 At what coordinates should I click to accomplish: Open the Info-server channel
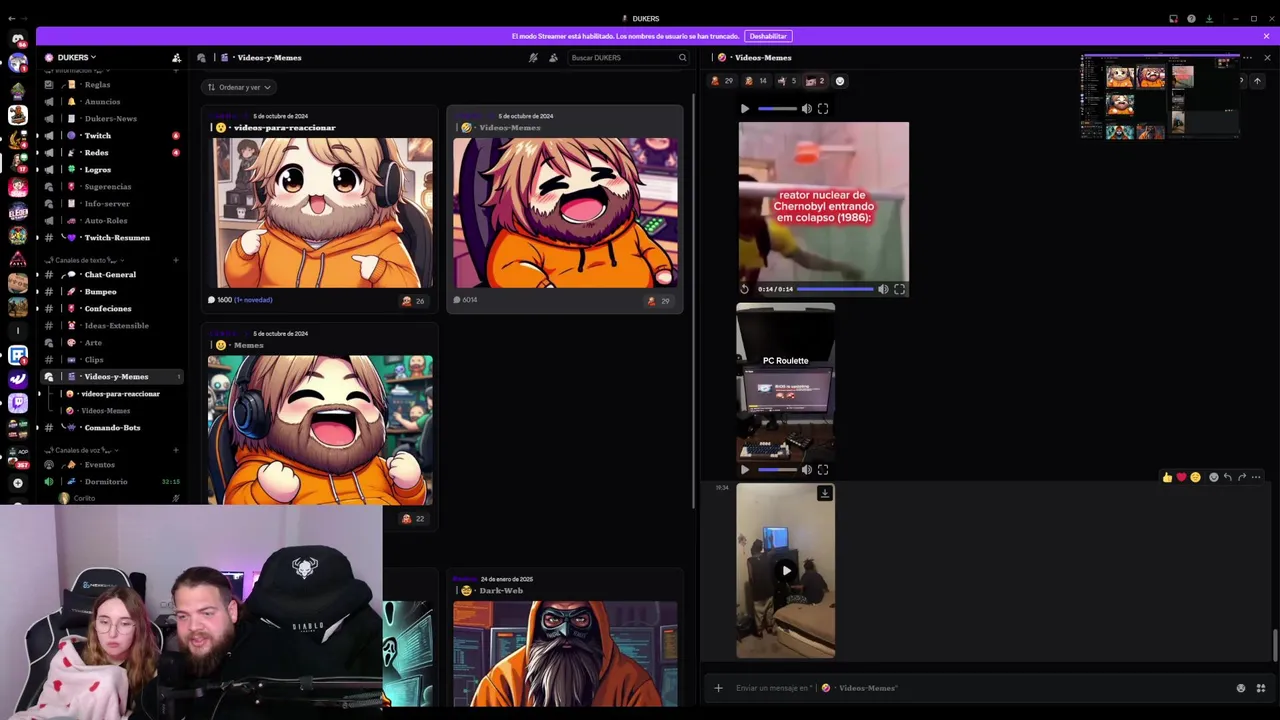pyautogui.click(x=107, y=204)
